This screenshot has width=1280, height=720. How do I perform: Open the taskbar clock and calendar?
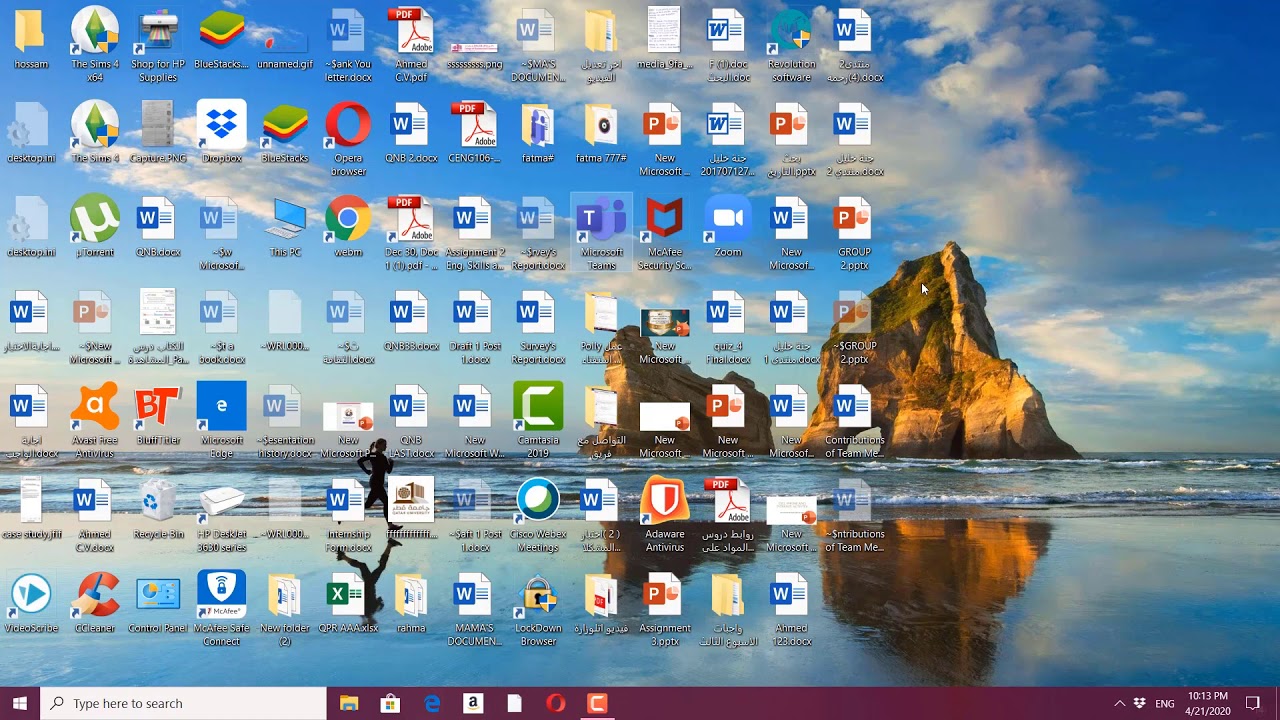(x=1208, y=703)
